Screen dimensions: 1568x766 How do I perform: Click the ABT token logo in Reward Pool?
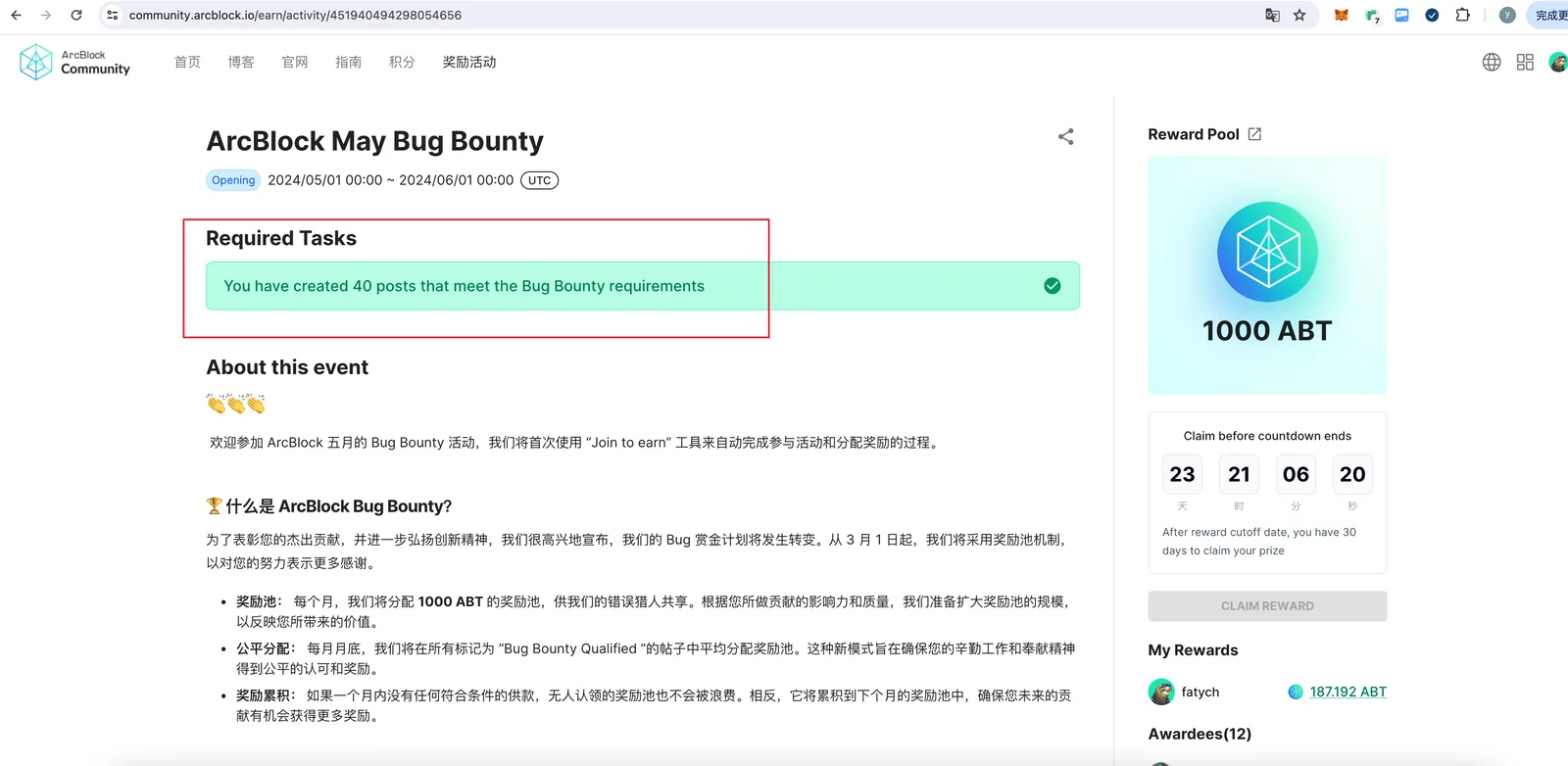pyautogui.click(x=1267, y=252)
